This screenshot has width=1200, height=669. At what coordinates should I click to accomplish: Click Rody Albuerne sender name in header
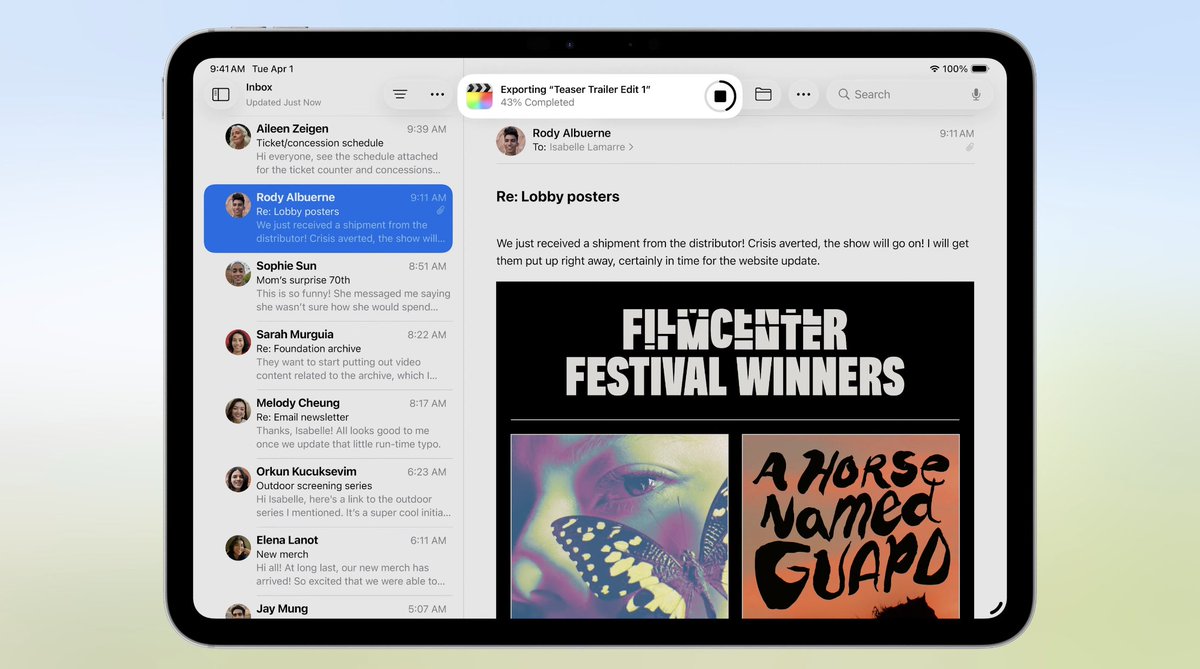(x=571, y=133)
